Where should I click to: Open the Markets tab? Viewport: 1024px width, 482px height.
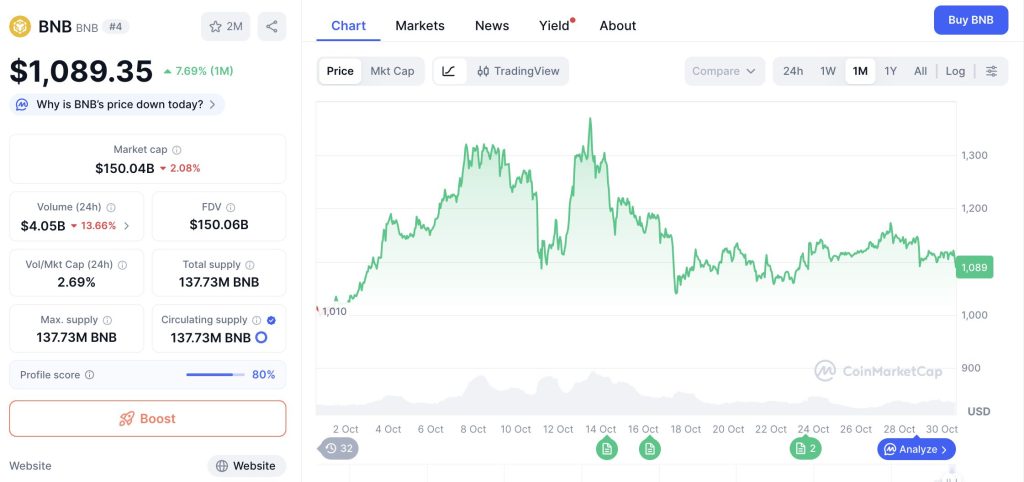[420, 25]
